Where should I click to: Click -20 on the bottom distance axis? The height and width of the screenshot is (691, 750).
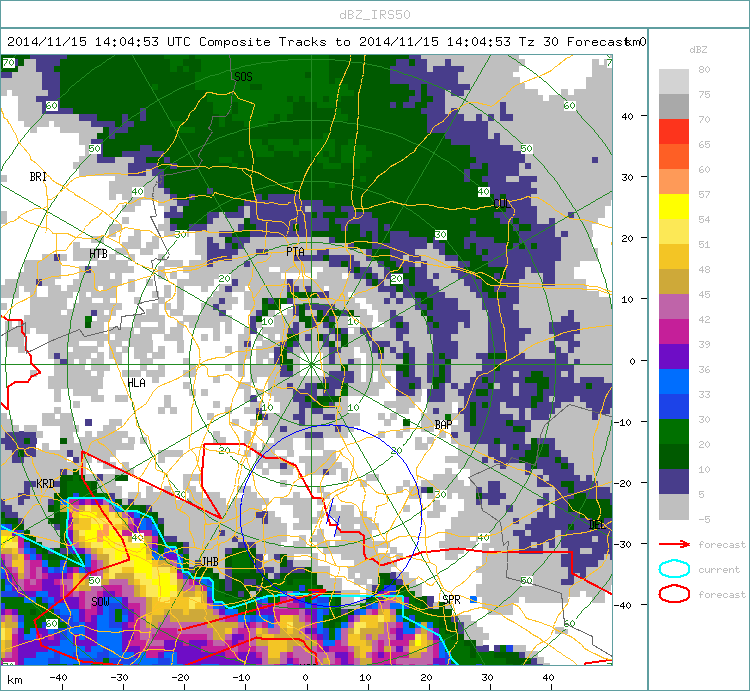coord(180,678)
